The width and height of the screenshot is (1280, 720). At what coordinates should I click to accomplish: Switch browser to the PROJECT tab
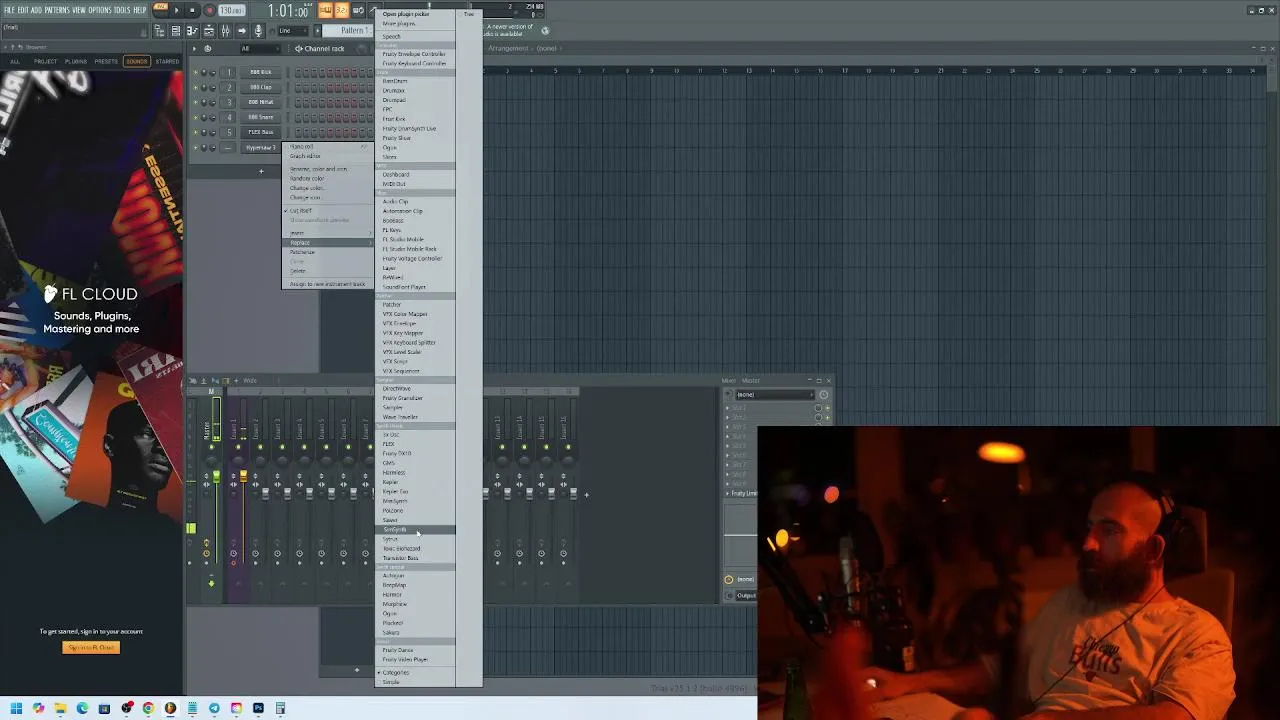tap(45, 61)
